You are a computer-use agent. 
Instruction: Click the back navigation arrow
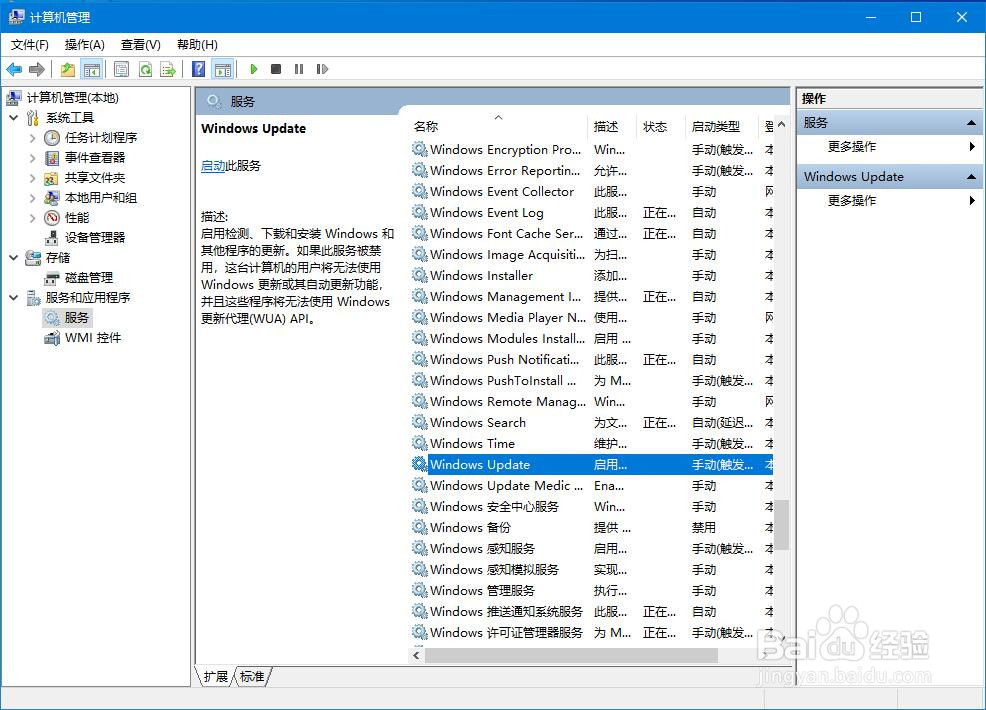pos(13,69)
